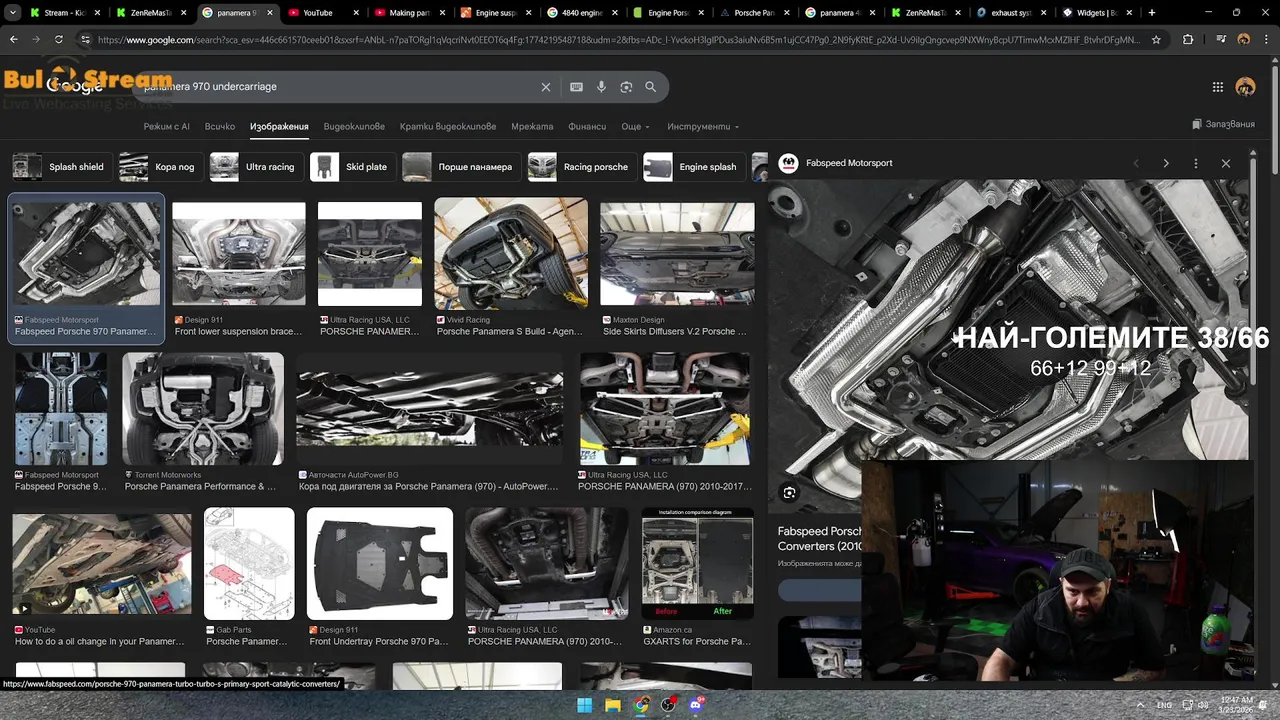The width and height of the screenshot is (1280, 720).
Task: Bookmark this page with the star icon
Action: (1156, 40)
